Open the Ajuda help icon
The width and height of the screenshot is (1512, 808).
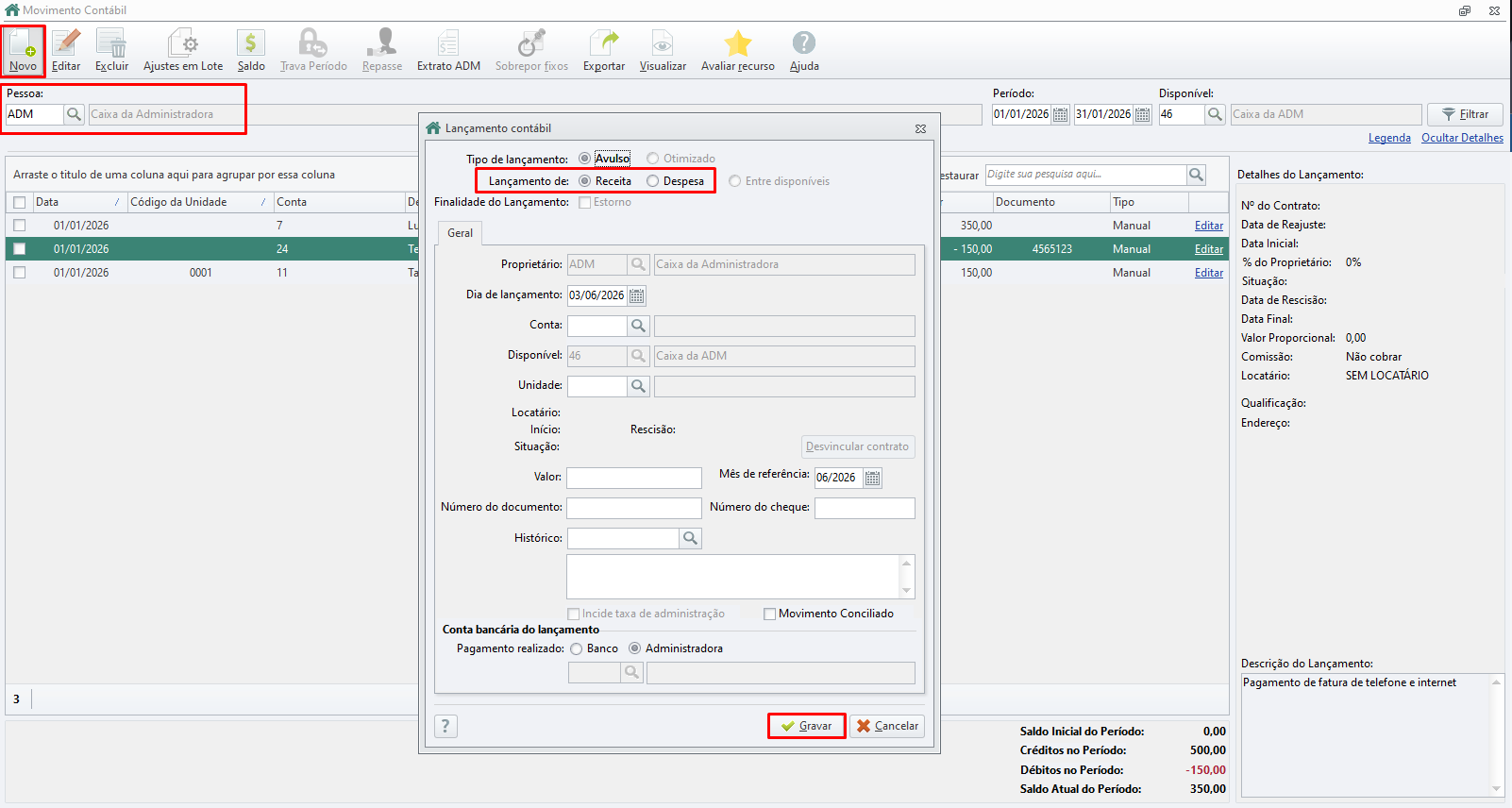pos(804,43)
